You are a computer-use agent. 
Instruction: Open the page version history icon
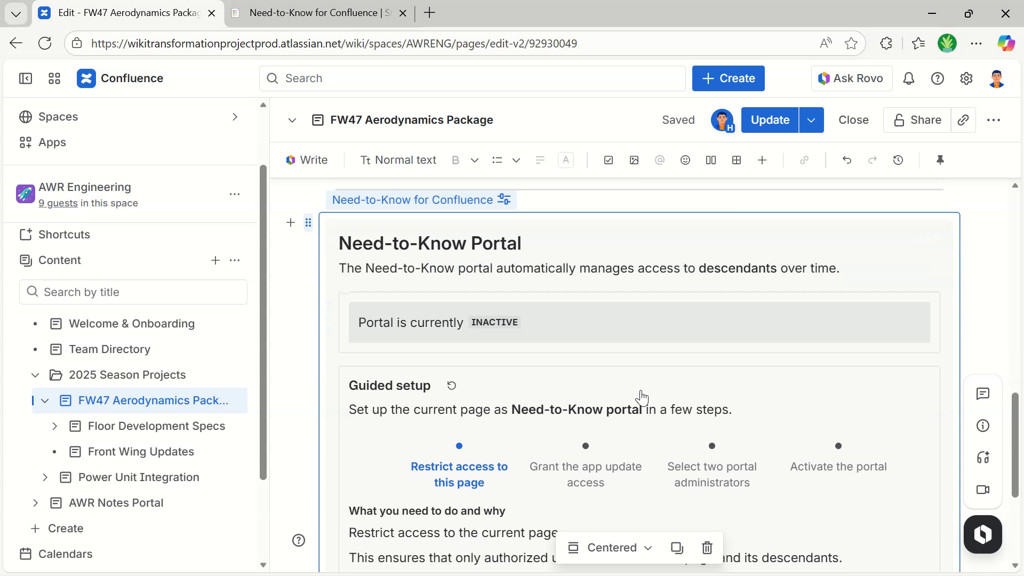click(898, 160)
